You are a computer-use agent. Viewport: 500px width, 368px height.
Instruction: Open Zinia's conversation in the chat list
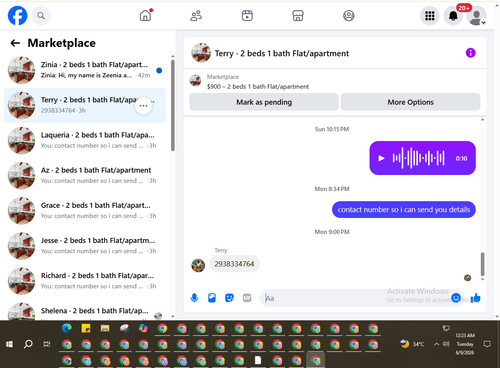coord(85,70)
